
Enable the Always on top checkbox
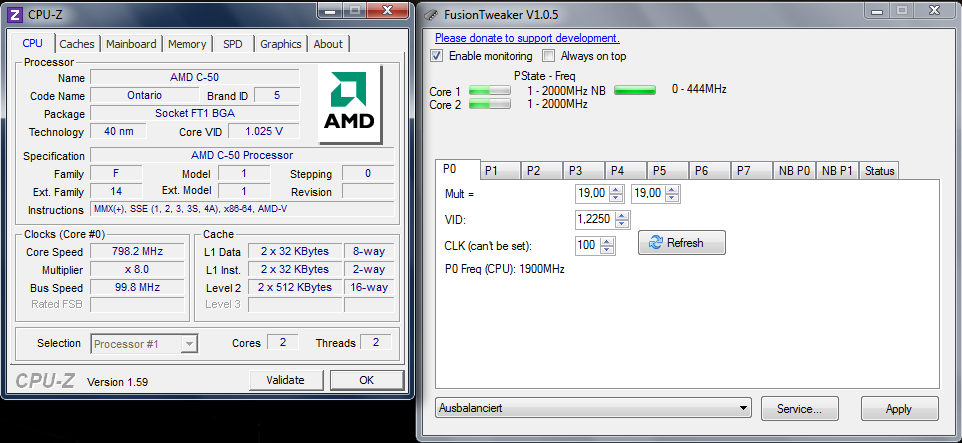coord(548,56)
